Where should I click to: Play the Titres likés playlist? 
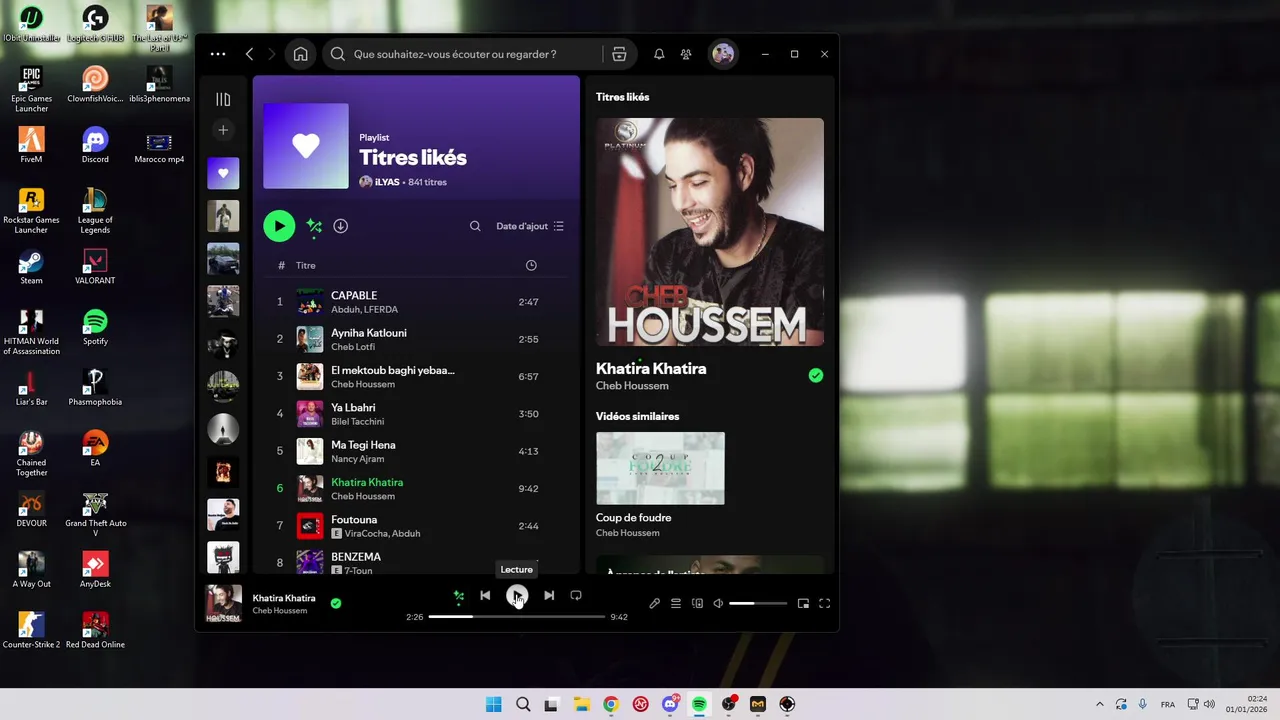point(279,226)
